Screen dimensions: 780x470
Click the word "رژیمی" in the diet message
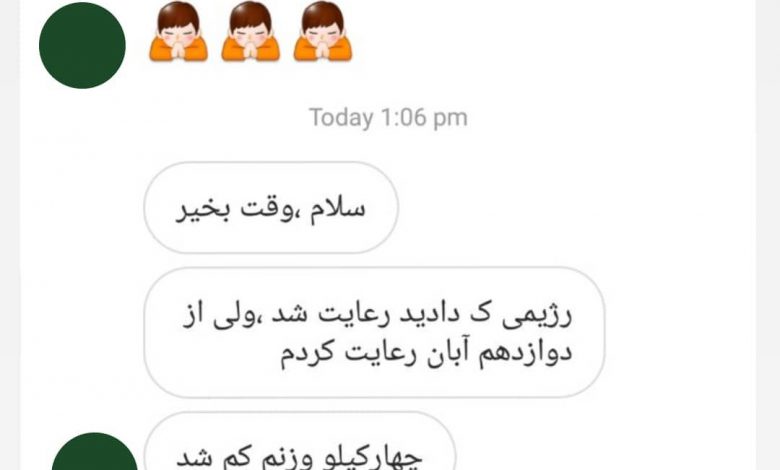[x=537, y=316]
